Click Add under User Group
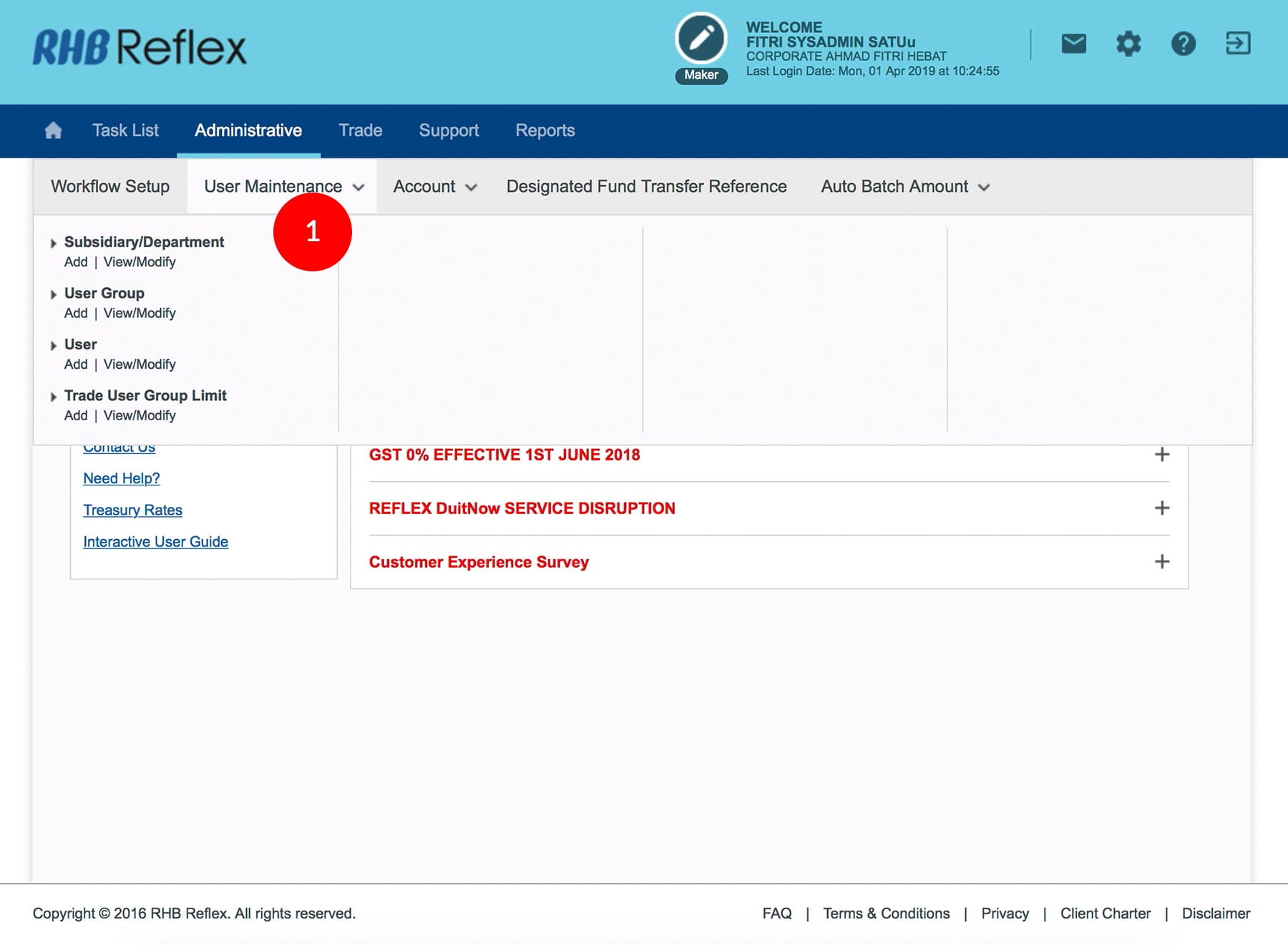 [x=76, y=314]
